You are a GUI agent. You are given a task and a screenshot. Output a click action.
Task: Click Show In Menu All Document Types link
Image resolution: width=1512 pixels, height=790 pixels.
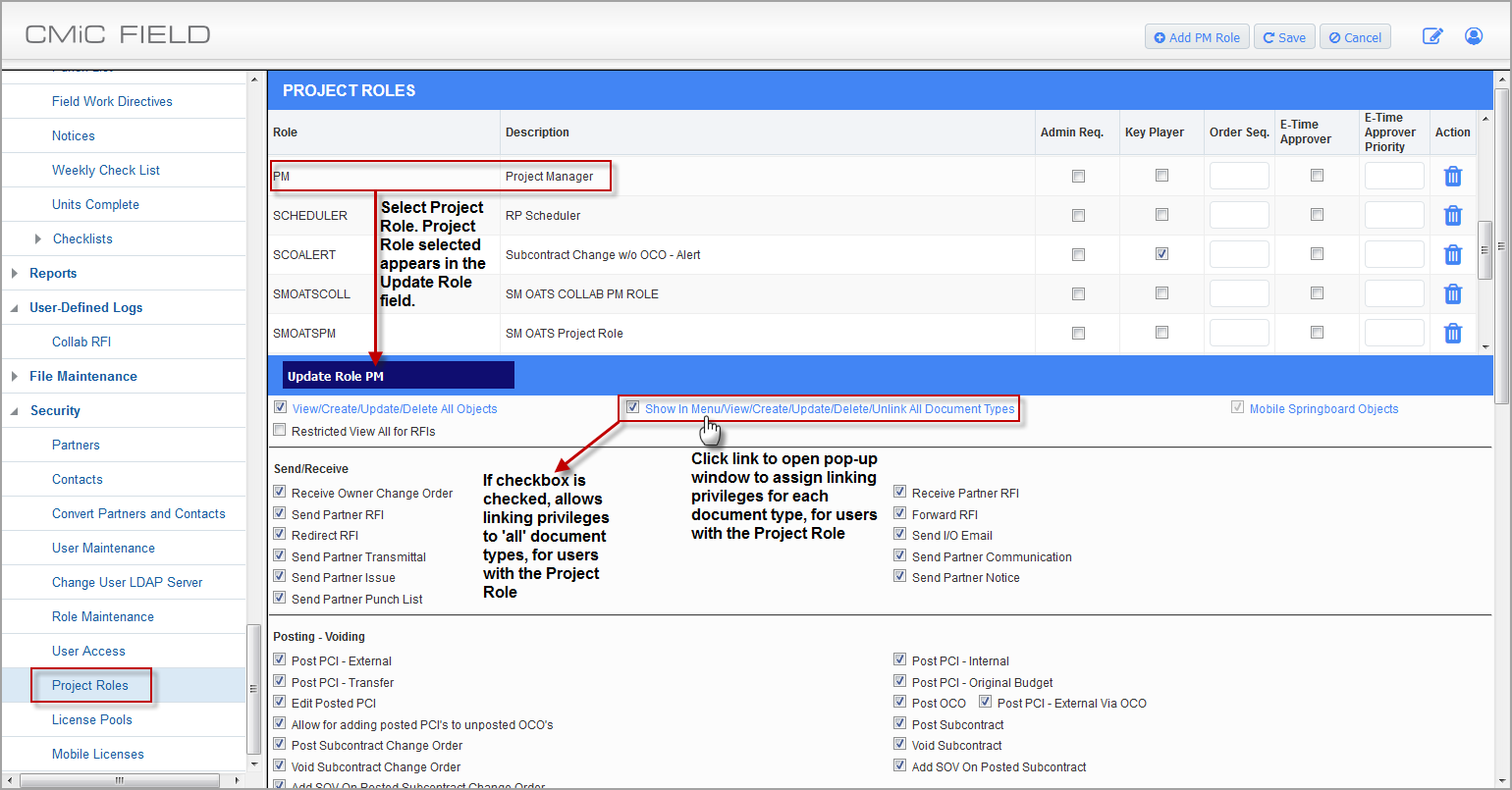[x=830, y=408]
